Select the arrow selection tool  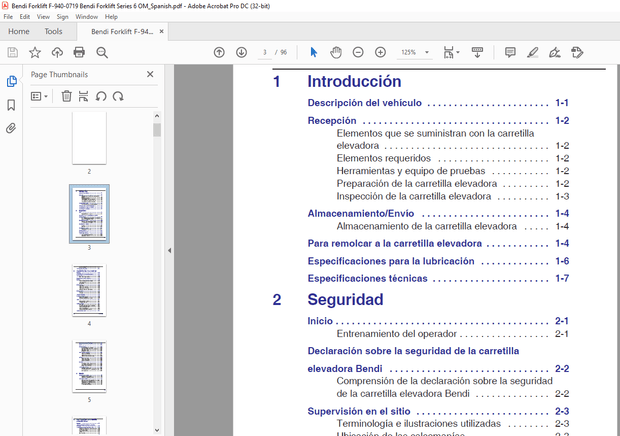pos(314,52)
